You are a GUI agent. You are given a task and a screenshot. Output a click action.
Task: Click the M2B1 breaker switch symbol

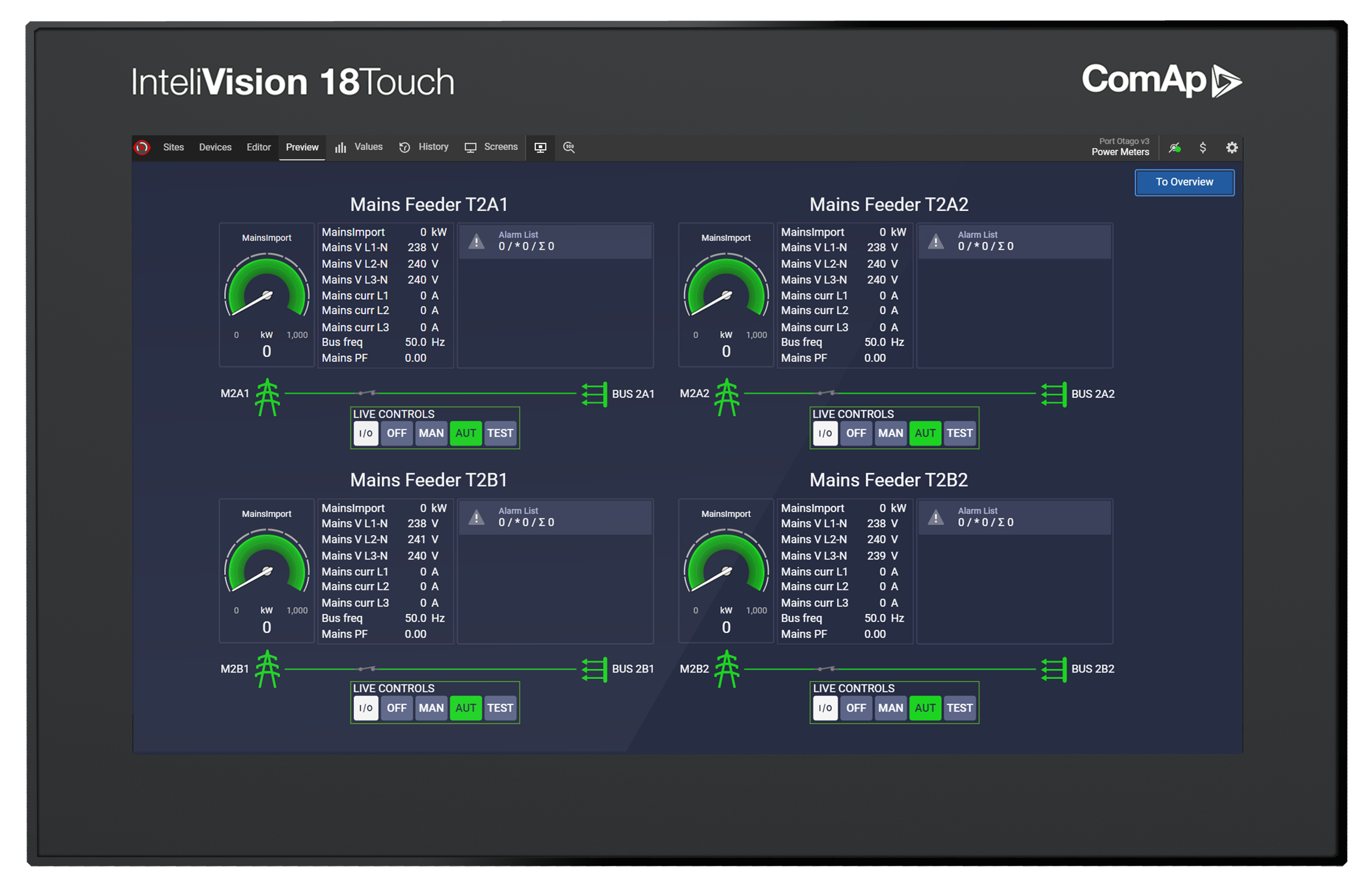click(367, 668)
